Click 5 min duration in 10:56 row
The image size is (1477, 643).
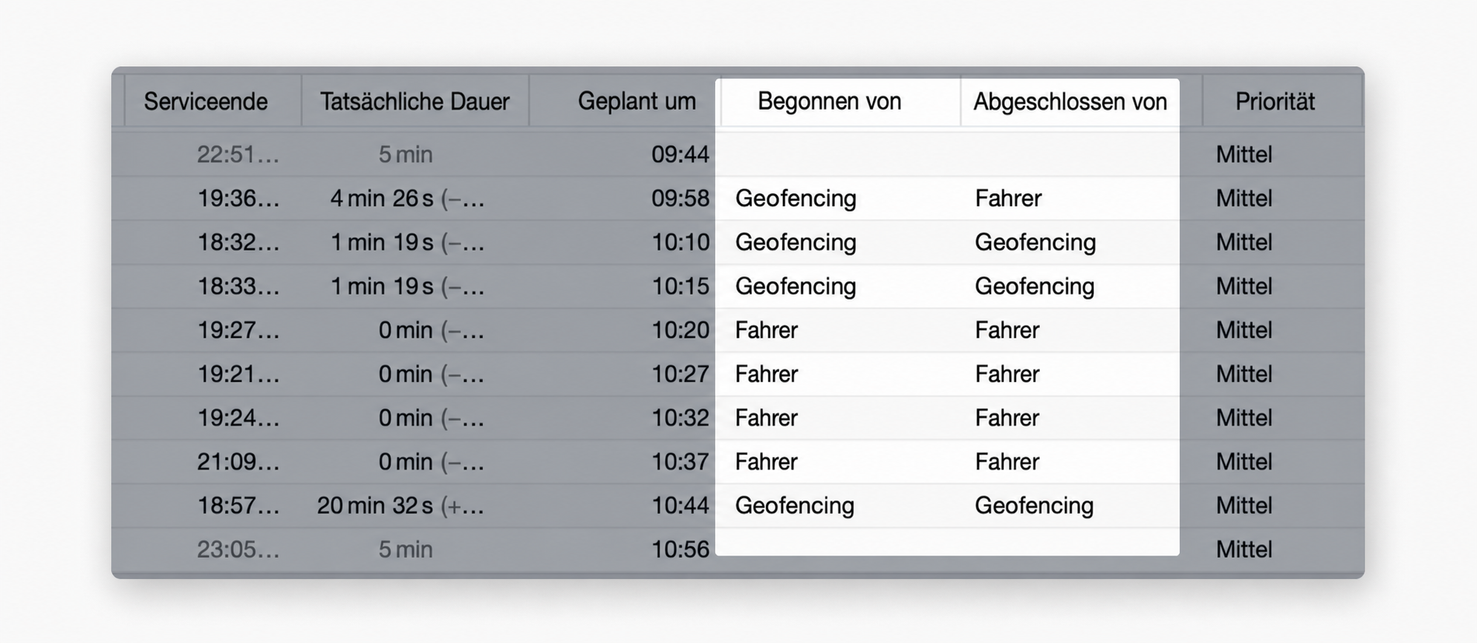point(405,549)
